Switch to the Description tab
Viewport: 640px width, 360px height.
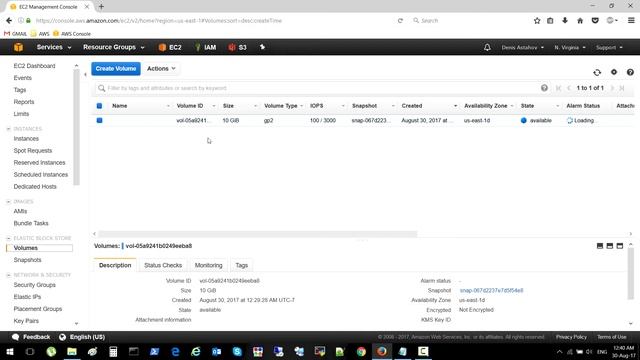coord(115,265)
